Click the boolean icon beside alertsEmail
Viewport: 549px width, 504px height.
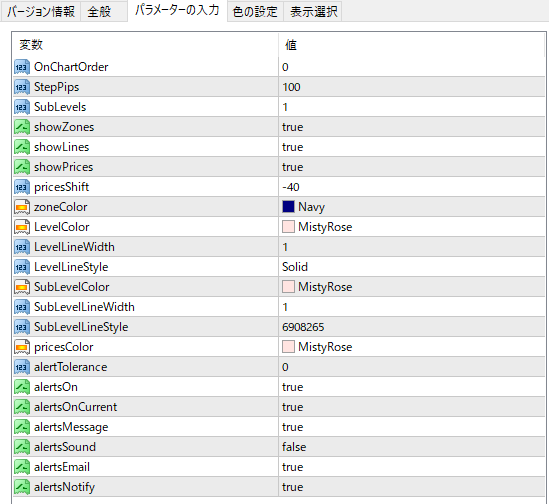click(22, 467)
